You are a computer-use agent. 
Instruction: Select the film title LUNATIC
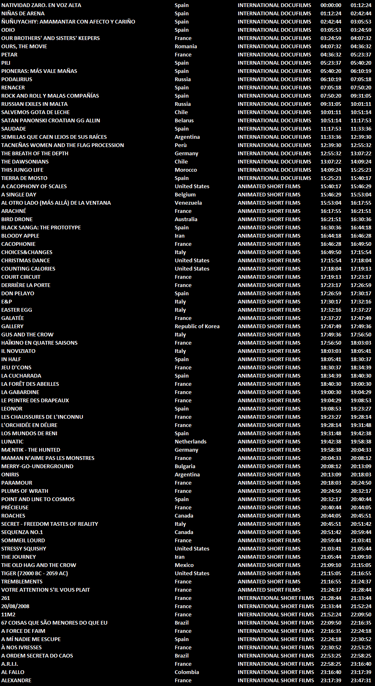point(12,441)
